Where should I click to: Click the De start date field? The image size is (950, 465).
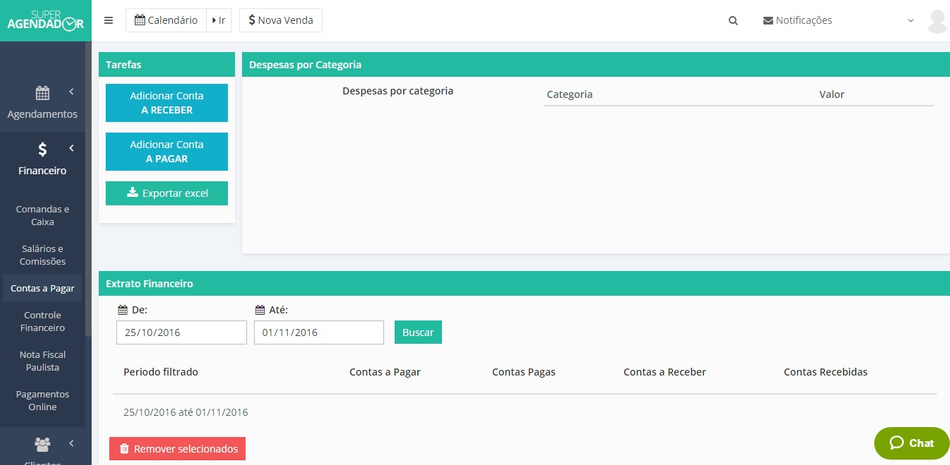click(181, 332)
